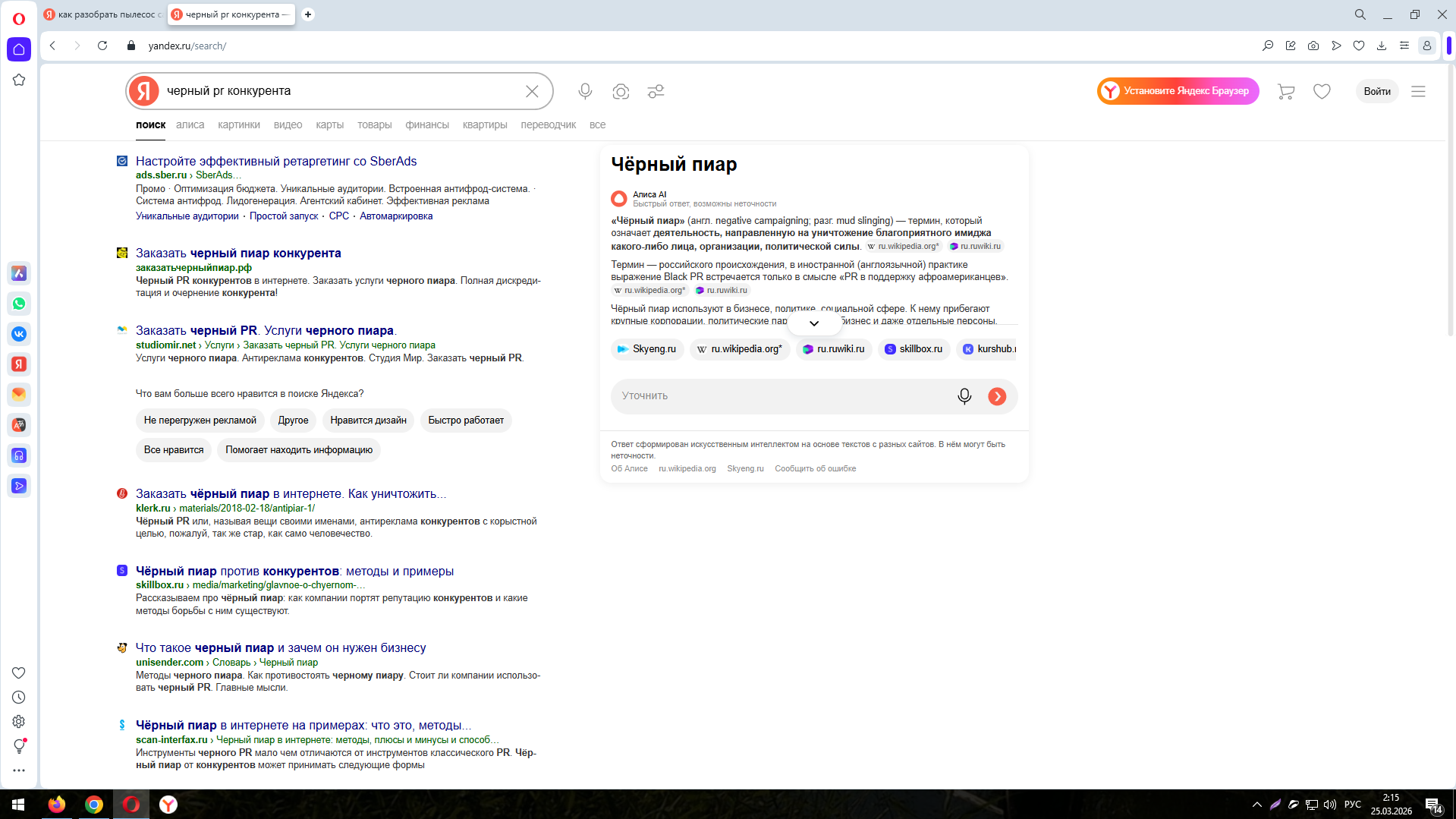Select "Не перегружен рекламой" survey option
The image size is (1456, 819).
200,421
